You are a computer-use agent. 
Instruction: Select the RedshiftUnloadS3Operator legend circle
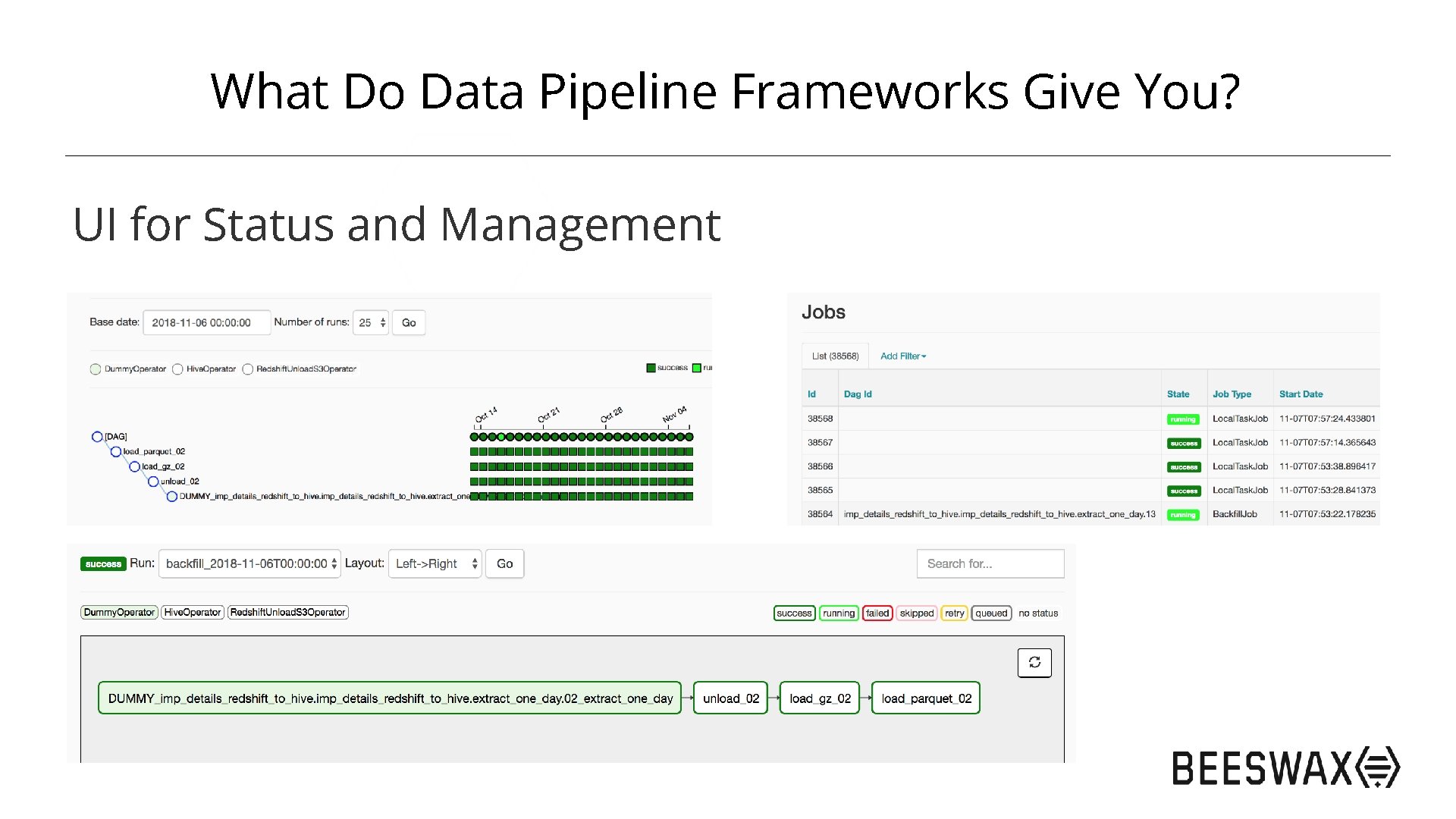click(x=247, y=369)
